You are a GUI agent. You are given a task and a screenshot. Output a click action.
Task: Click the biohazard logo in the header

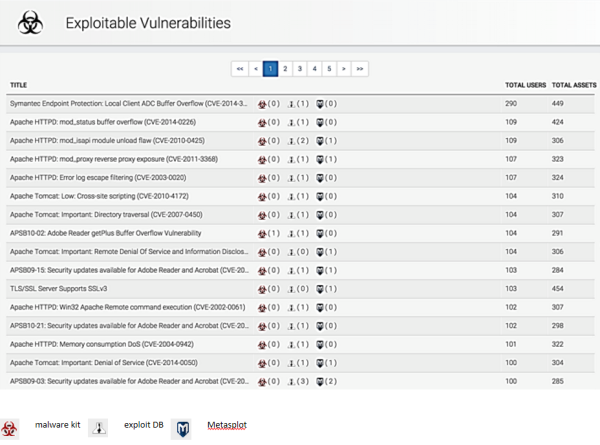35,23
